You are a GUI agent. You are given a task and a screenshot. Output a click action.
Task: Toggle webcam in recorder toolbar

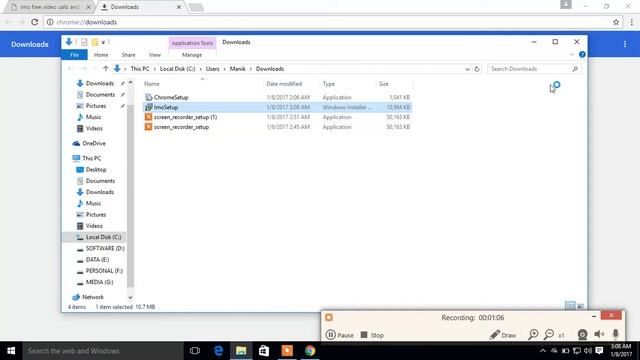click(582, 335)
